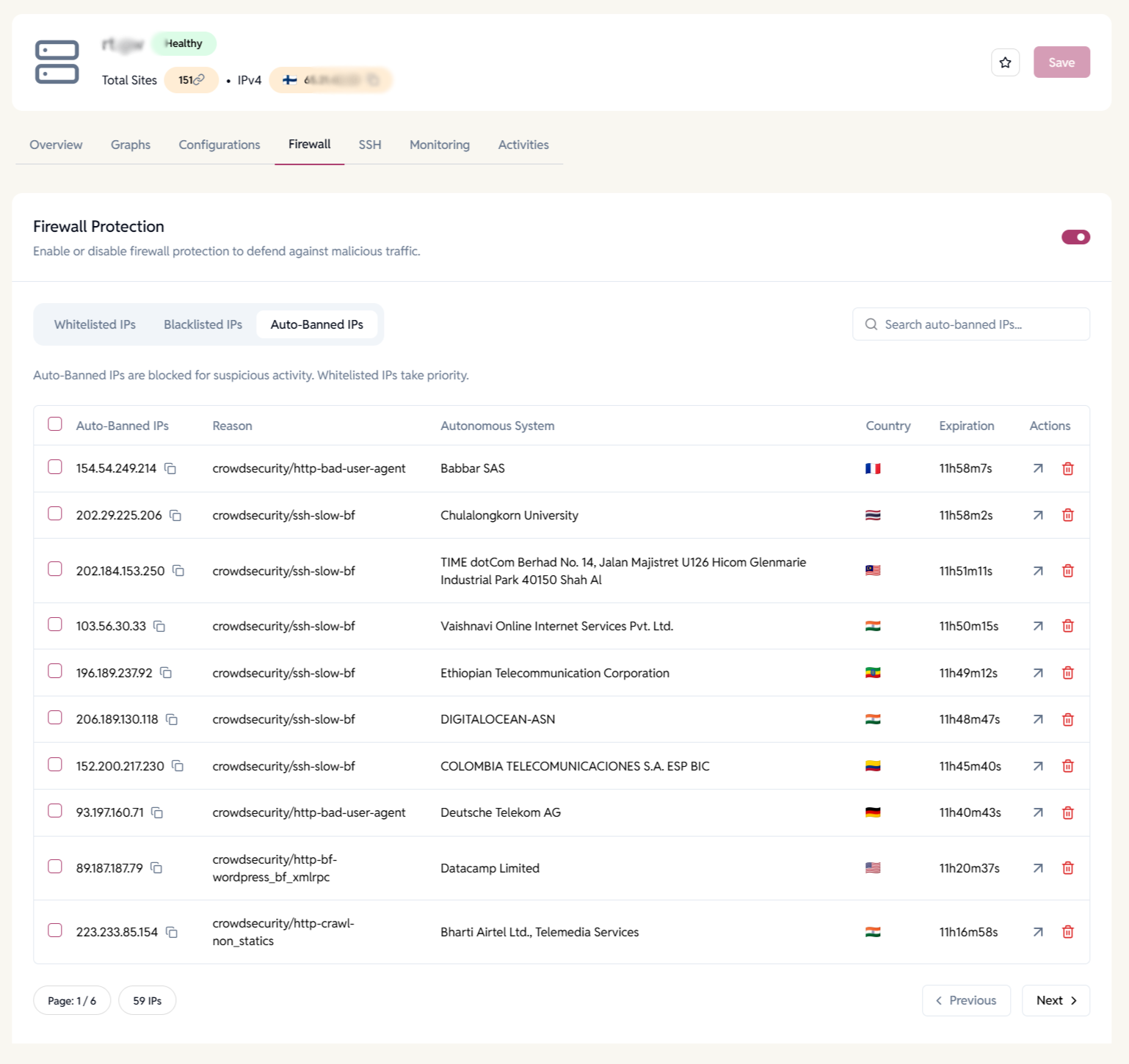
Task: Delete the Datacamp Limited banned entry
Action: pyautogui.click(x=1067, y=868)
